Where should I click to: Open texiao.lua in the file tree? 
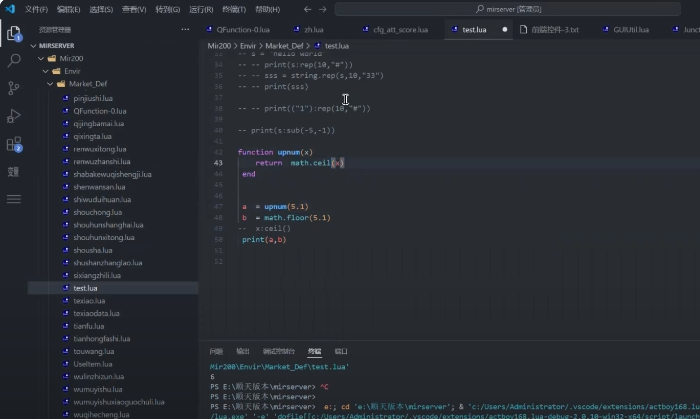(x=88, y=301)
